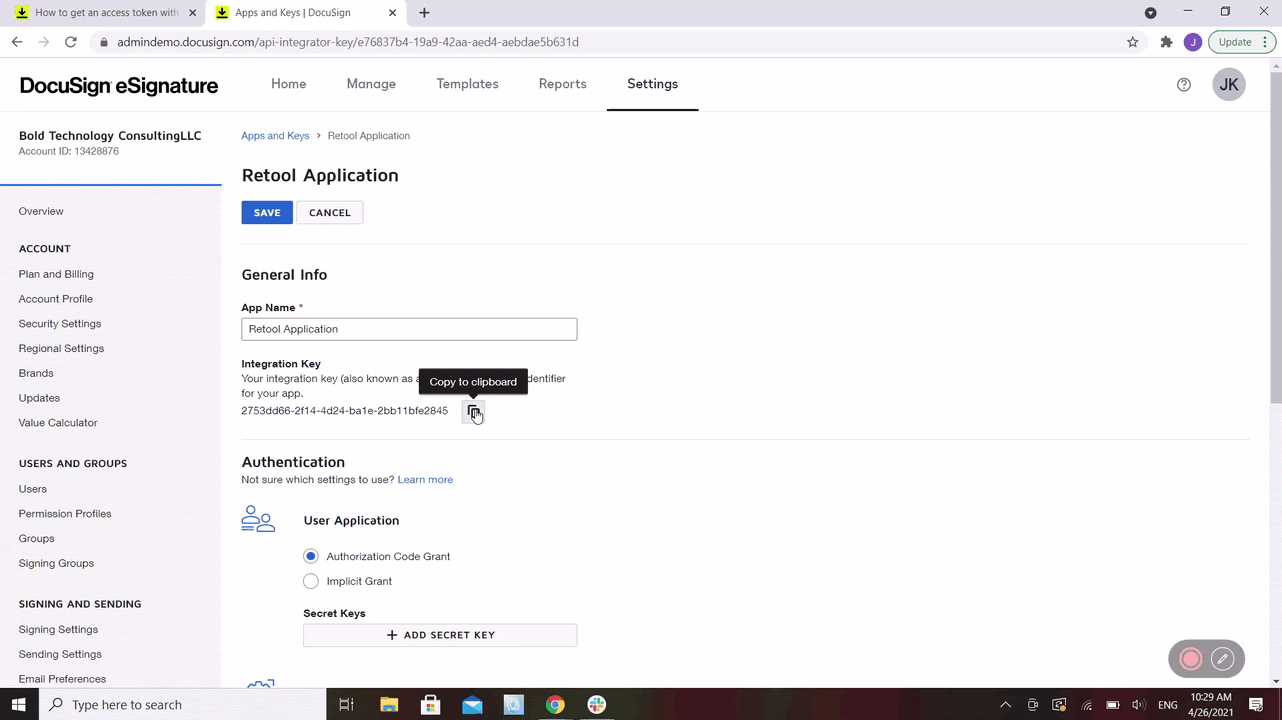Open Updates in the sidebar
The height and width of the screenshot is (720, 1282).
pyautogui.click(x=39, y=398)
